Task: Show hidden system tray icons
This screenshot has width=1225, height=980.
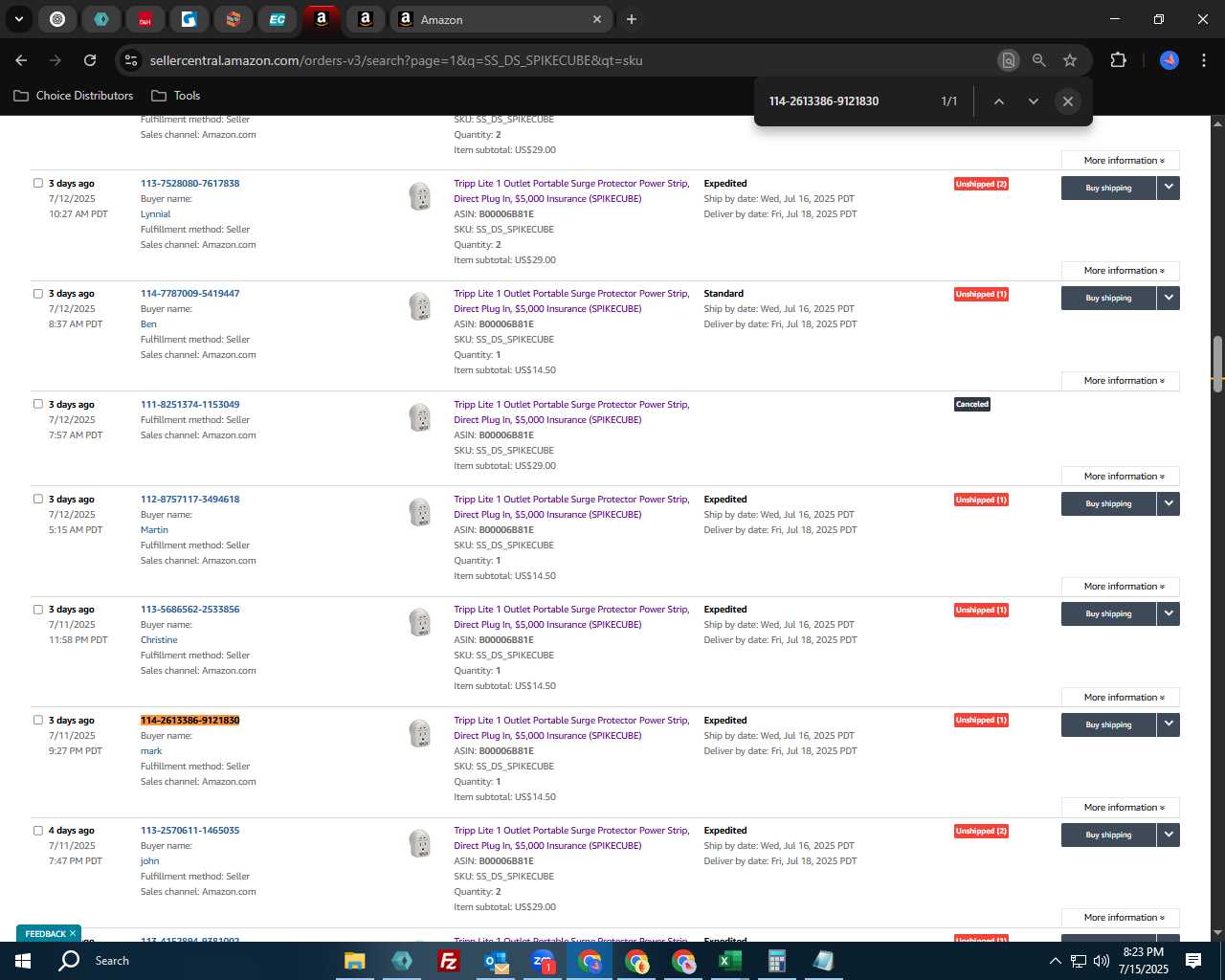Action: 1055,961
